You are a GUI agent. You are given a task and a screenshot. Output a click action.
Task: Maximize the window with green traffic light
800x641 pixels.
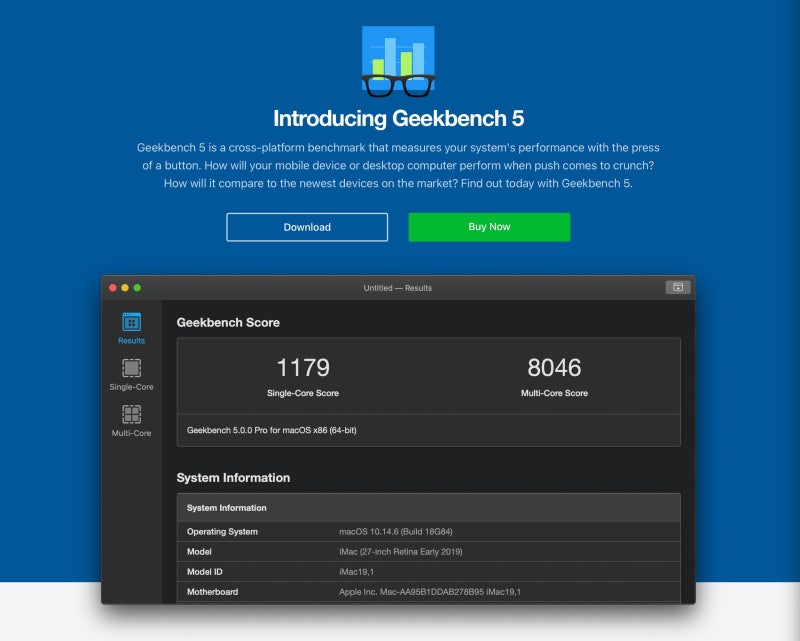[x=137, y=288]
